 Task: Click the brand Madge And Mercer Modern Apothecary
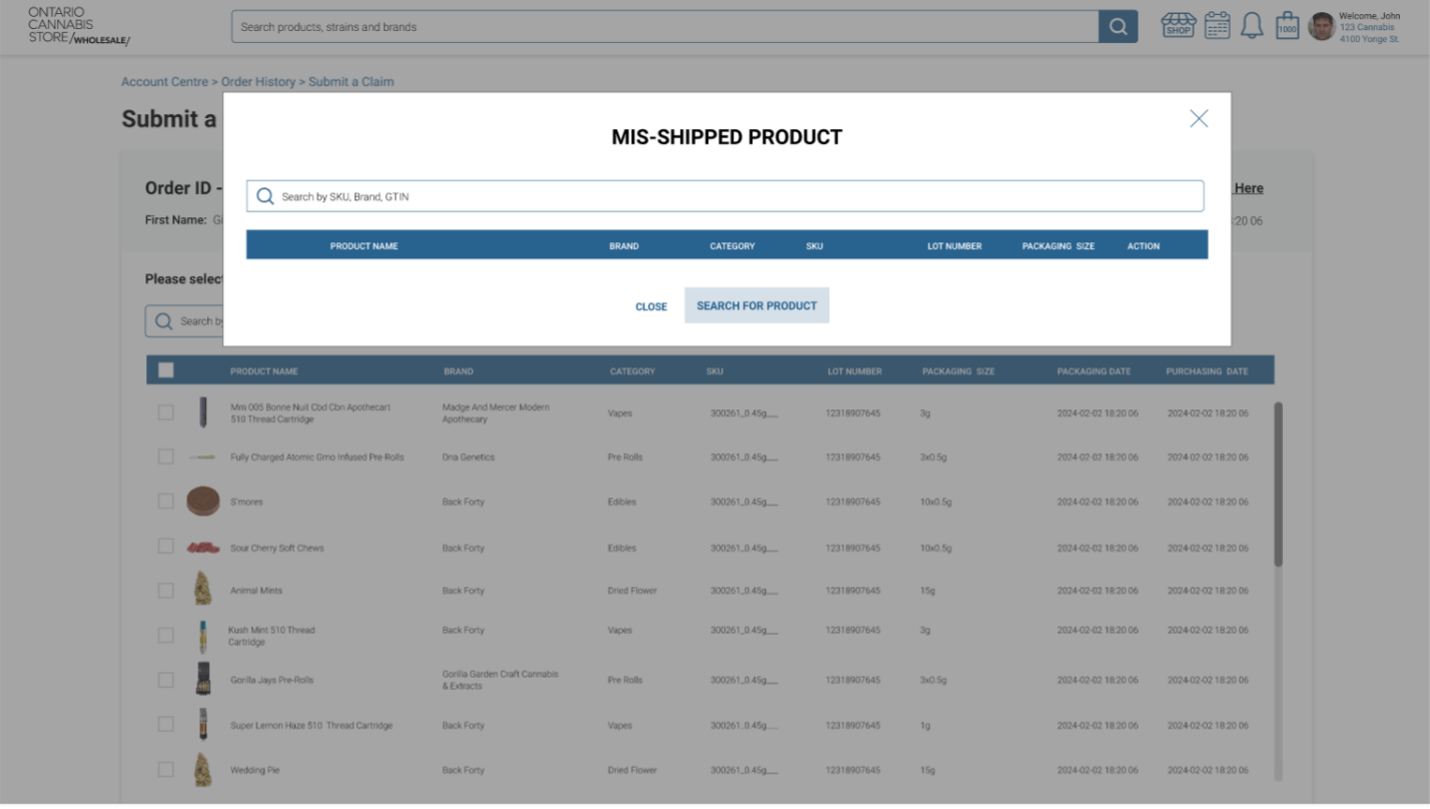(x=496, y=413)
